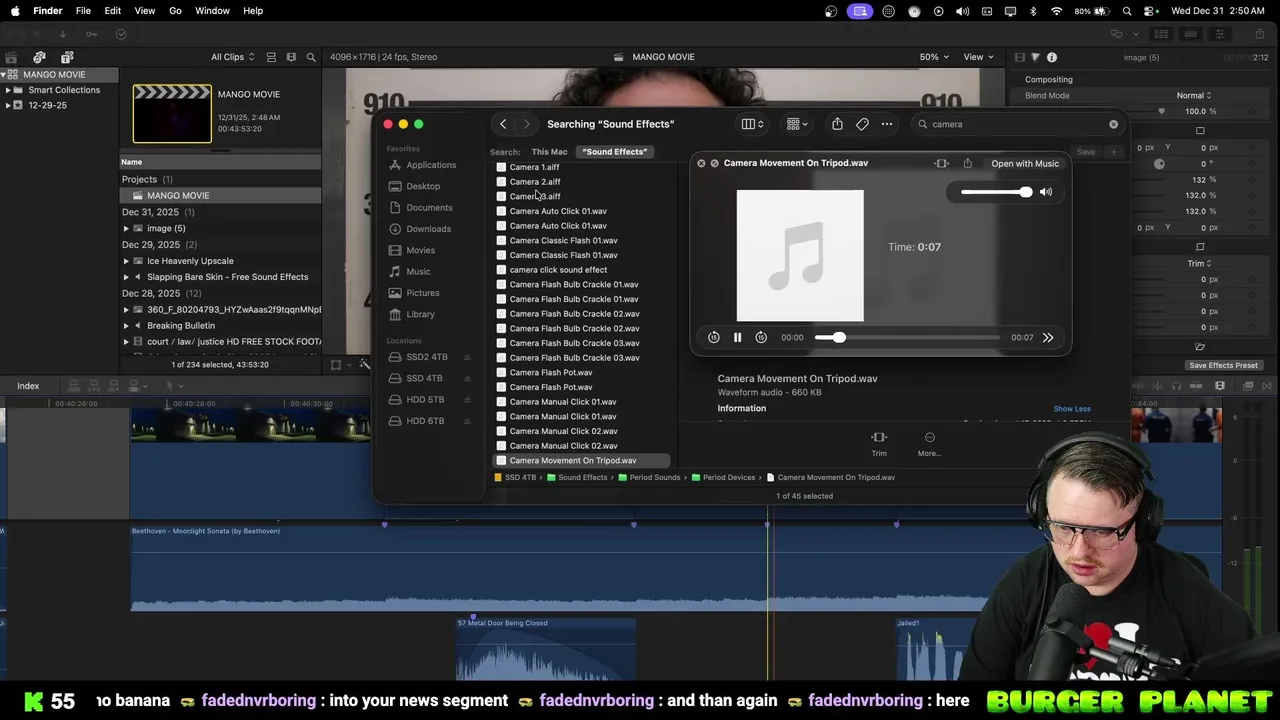Click the Trim quick action

(879, 444)
